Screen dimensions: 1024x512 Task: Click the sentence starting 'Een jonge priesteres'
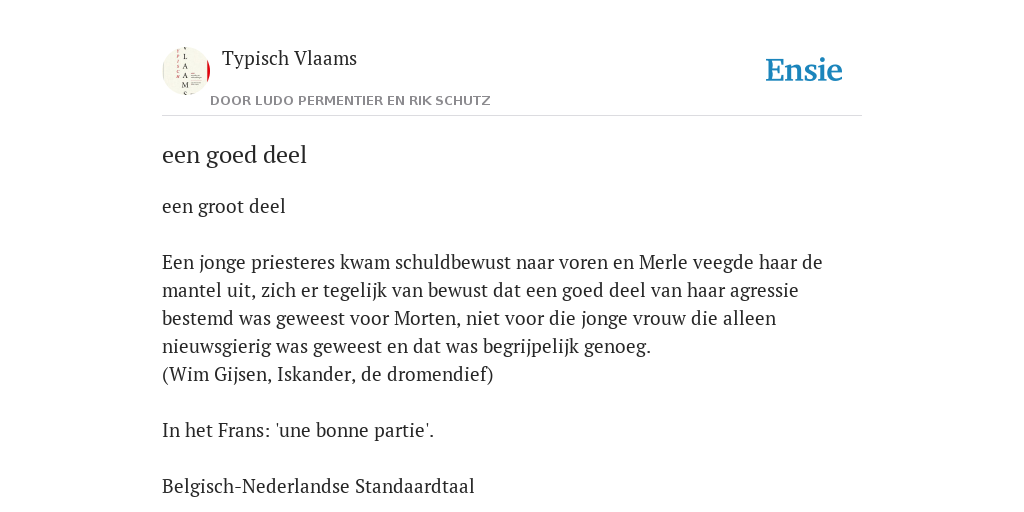point(492,304)
